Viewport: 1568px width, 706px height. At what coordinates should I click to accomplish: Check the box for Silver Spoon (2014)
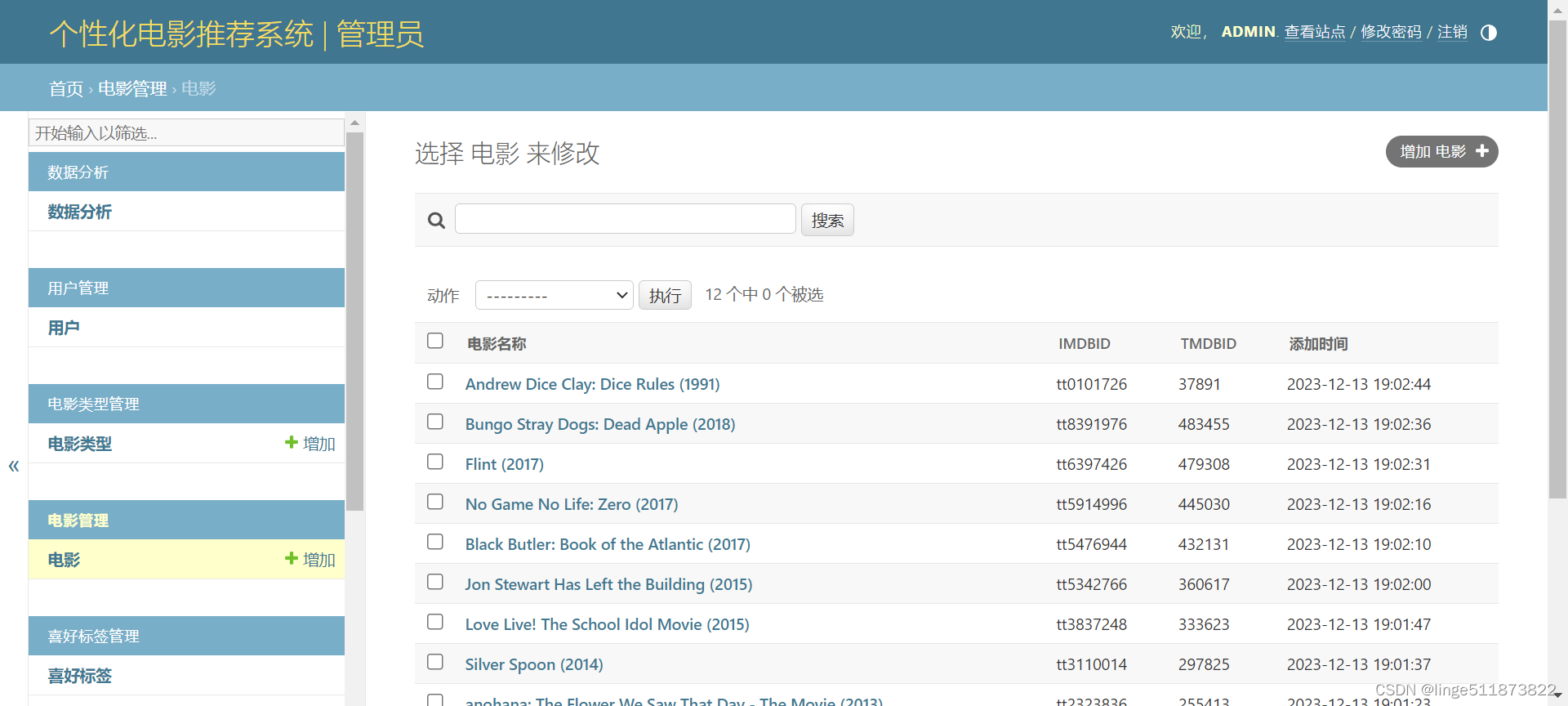click(x=435, y=662)
